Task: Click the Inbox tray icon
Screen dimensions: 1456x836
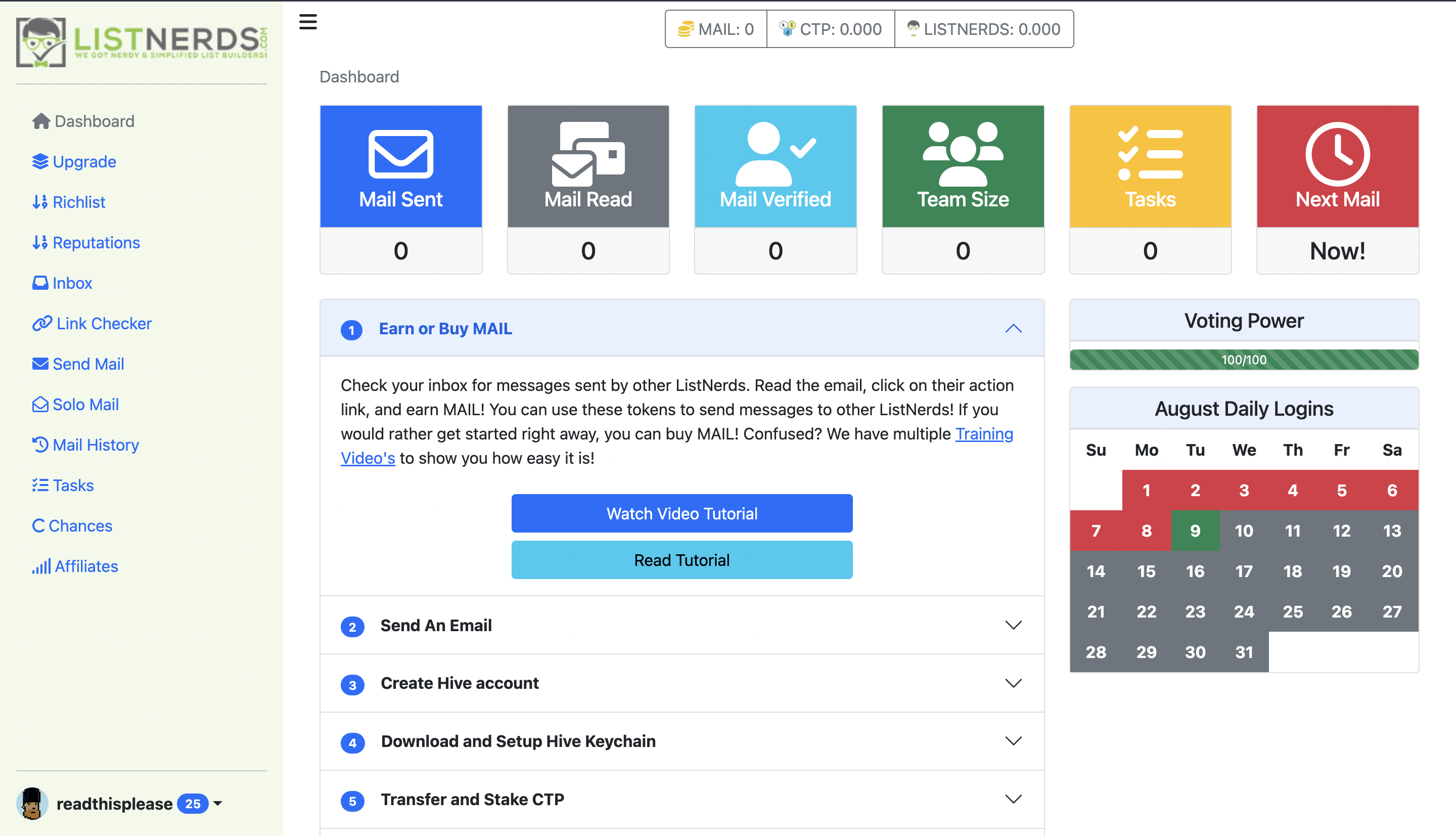Action: 40,283
